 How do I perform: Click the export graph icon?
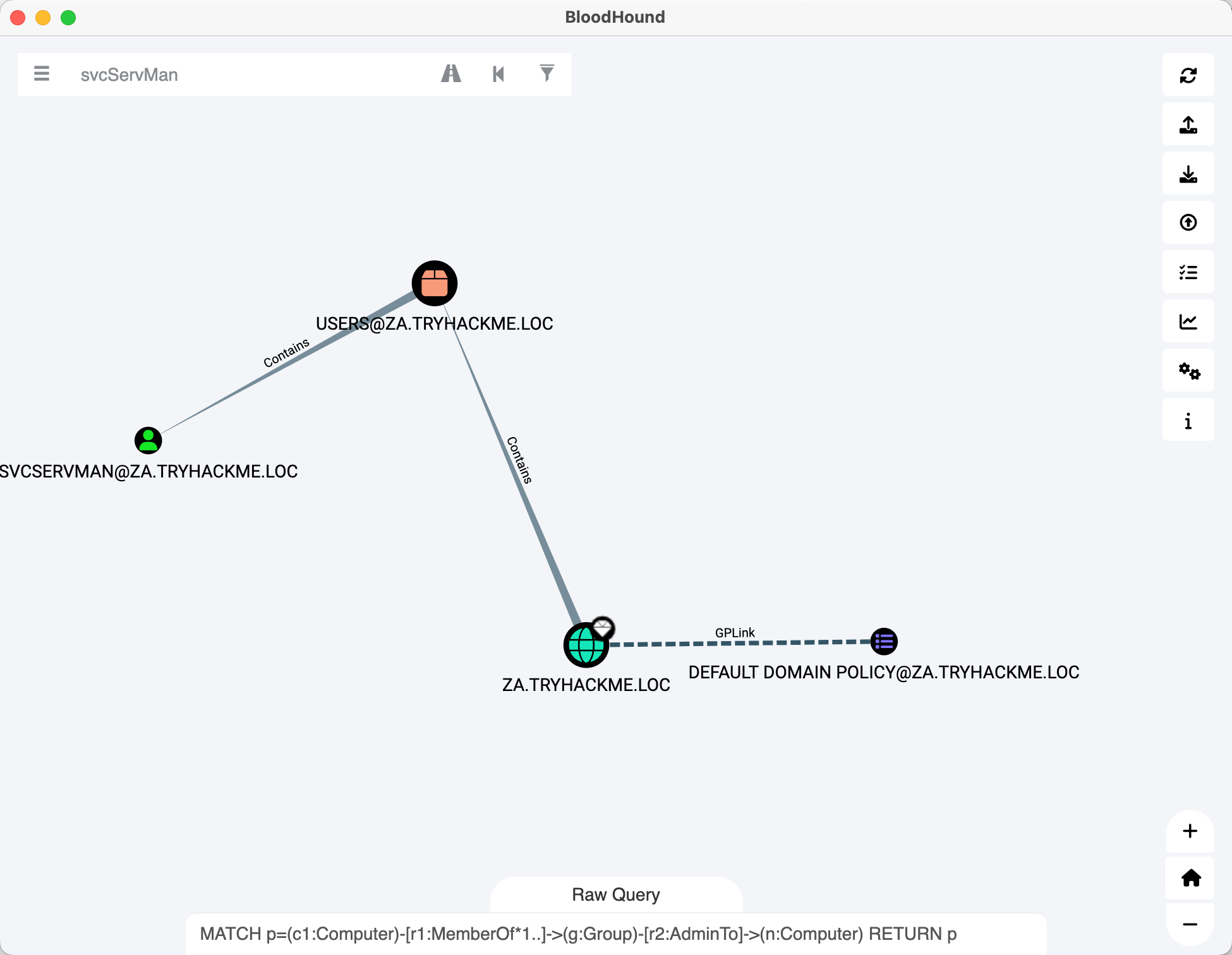[1188, 124]
